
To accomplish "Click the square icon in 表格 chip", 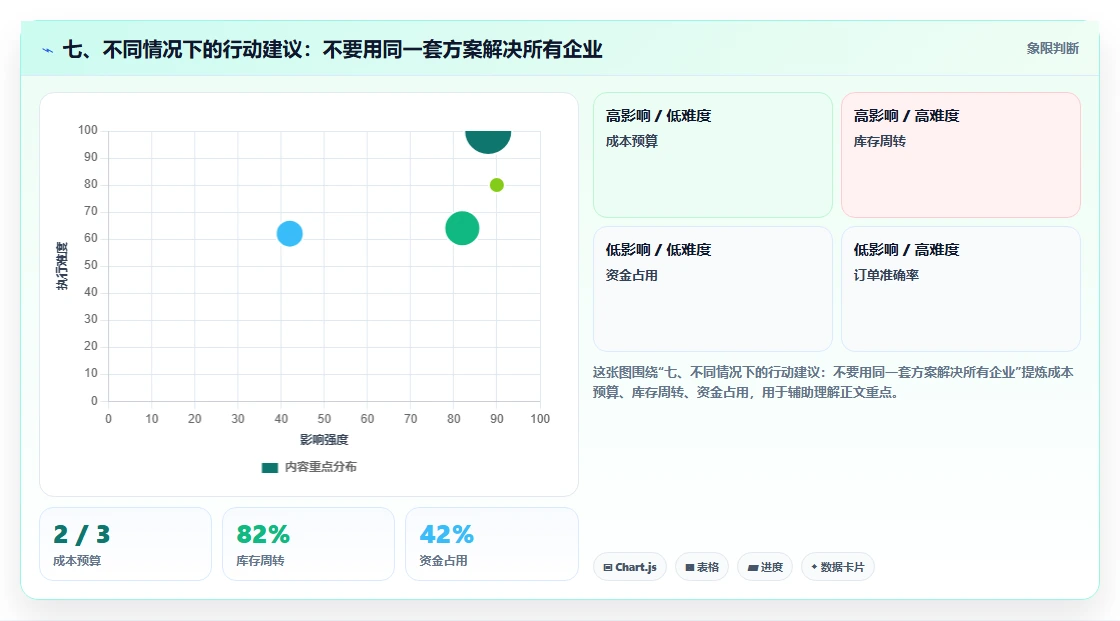I will (690, 567).
